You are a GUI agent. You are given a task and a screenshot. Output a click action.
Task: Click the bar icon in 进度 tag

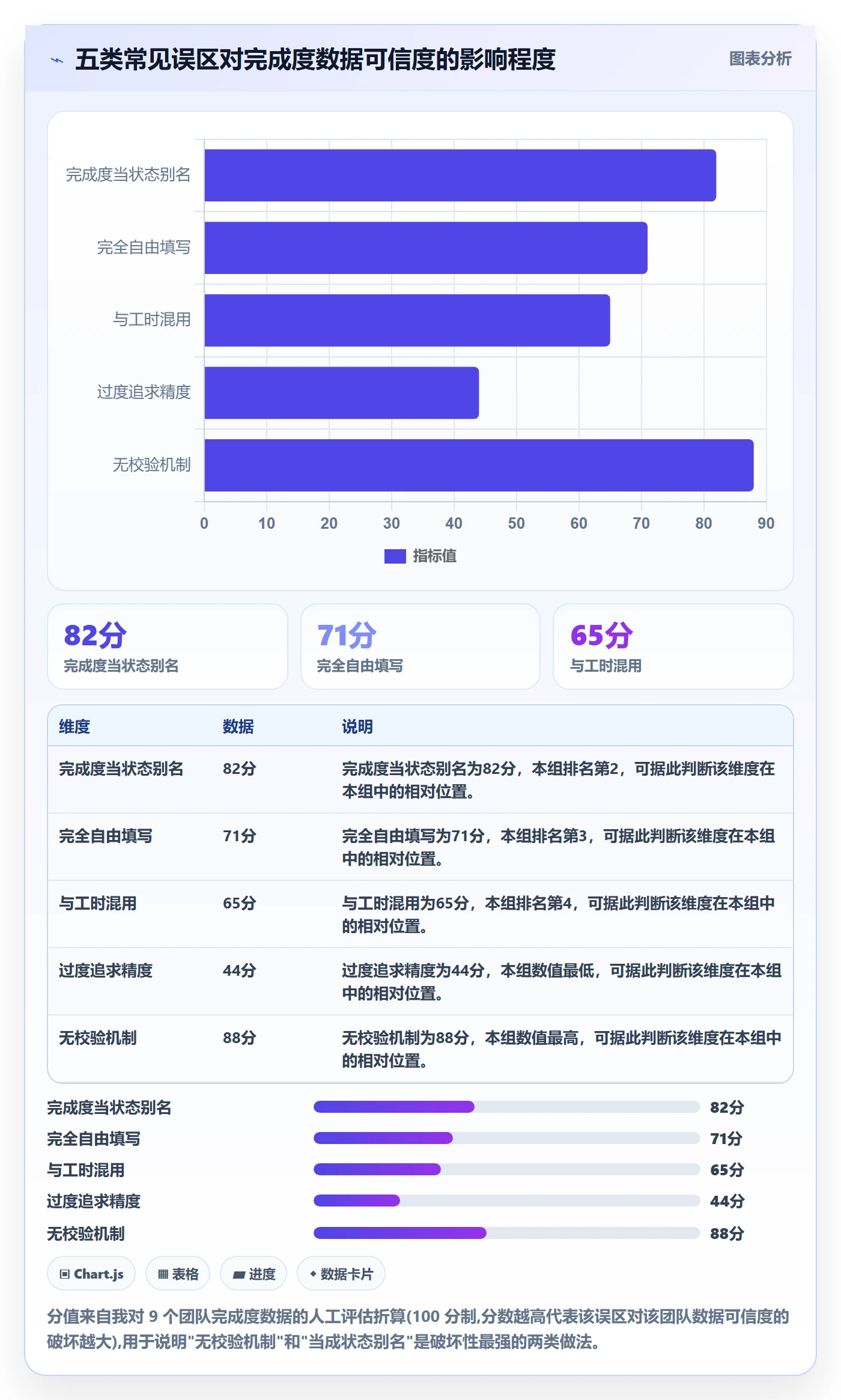[239, 1274]
